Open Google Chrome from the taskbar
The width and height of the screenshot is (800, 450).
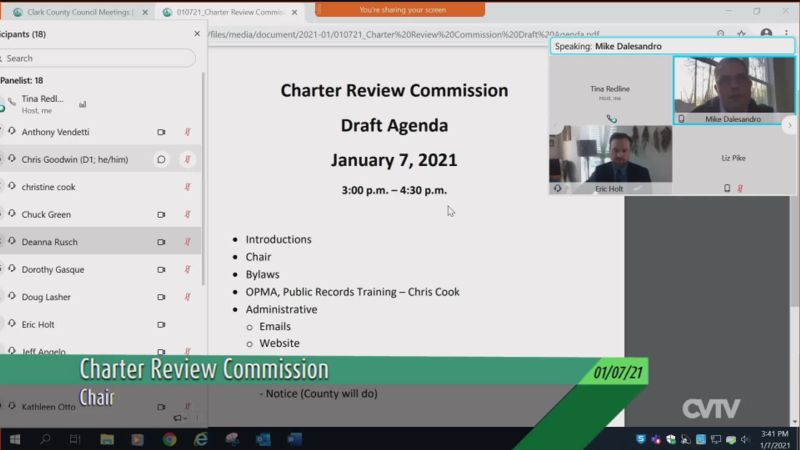(169, 439)
